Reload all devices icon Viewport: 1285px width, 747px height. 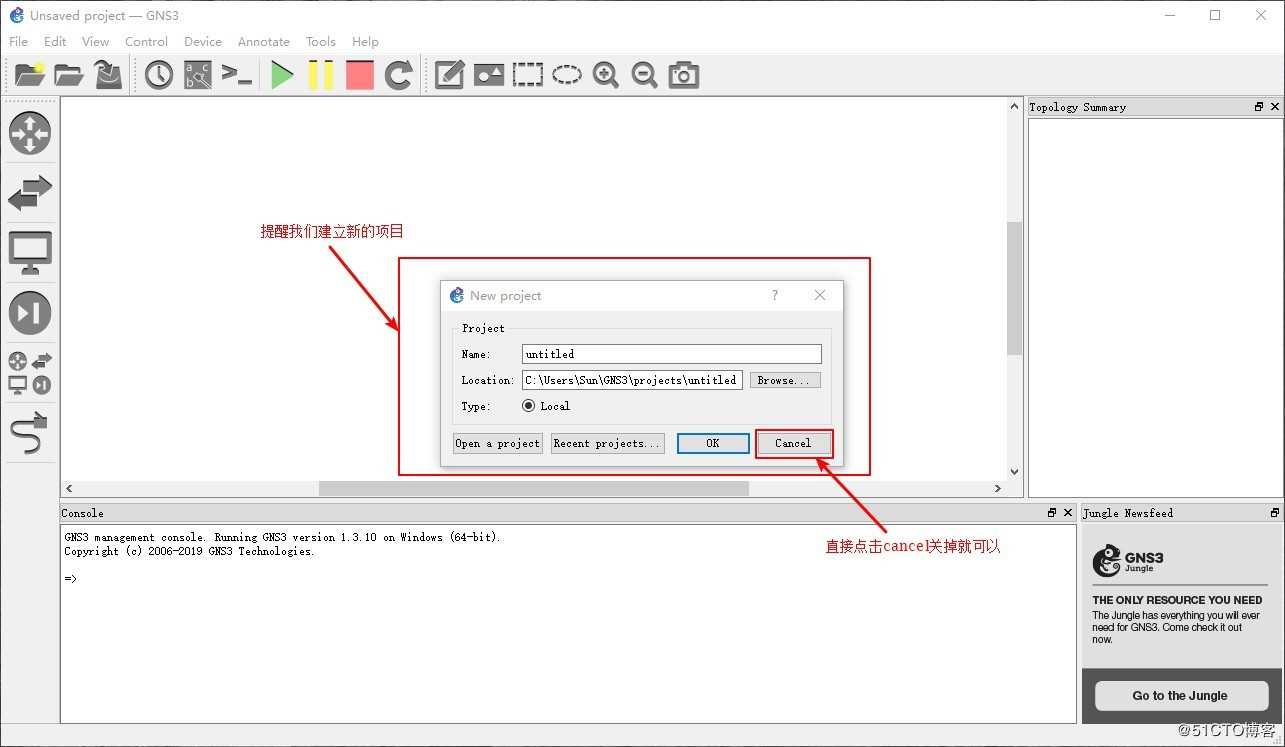(x=399, y=75)
